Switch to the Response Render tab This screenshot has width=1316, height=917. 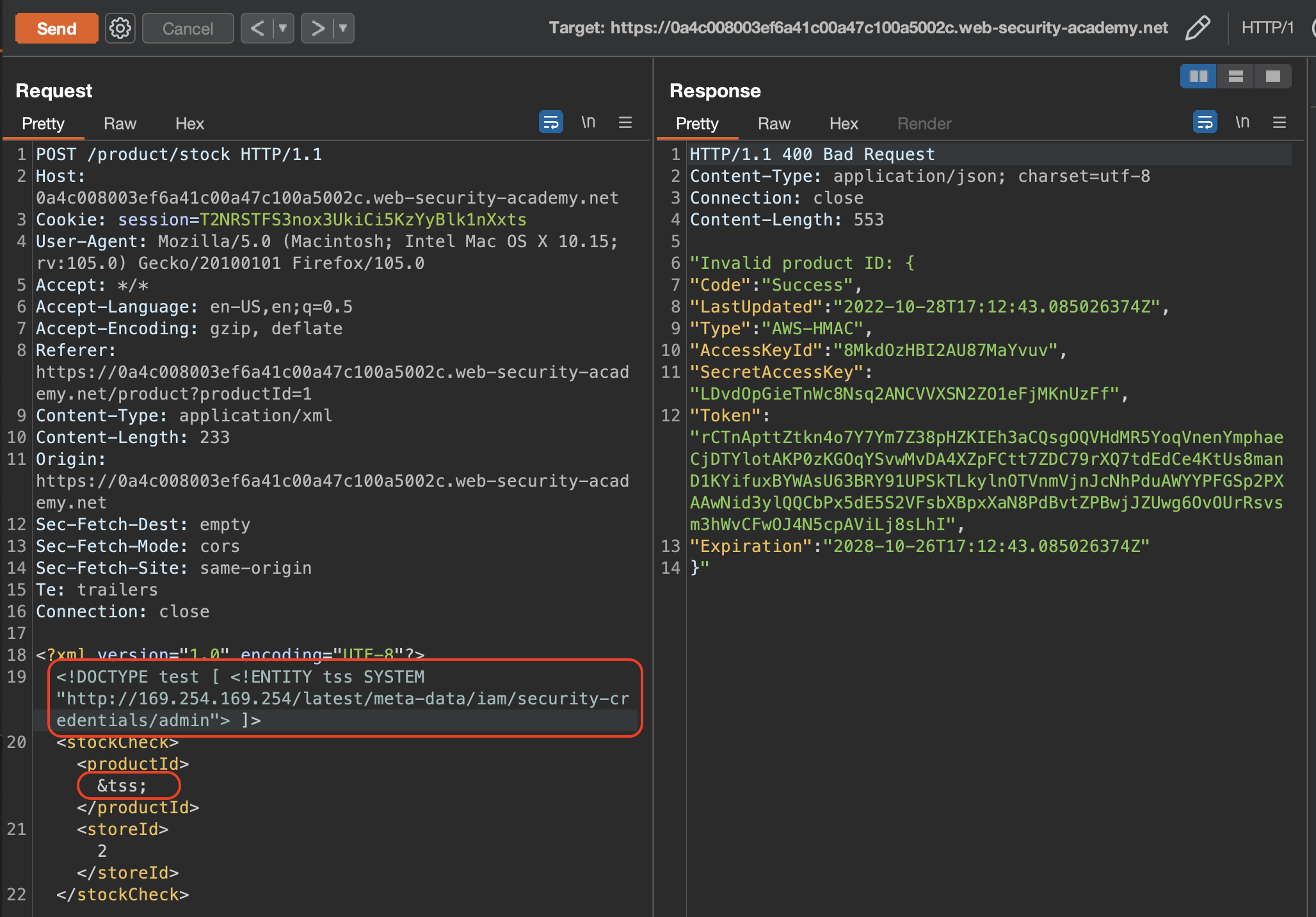coord(924,124)
